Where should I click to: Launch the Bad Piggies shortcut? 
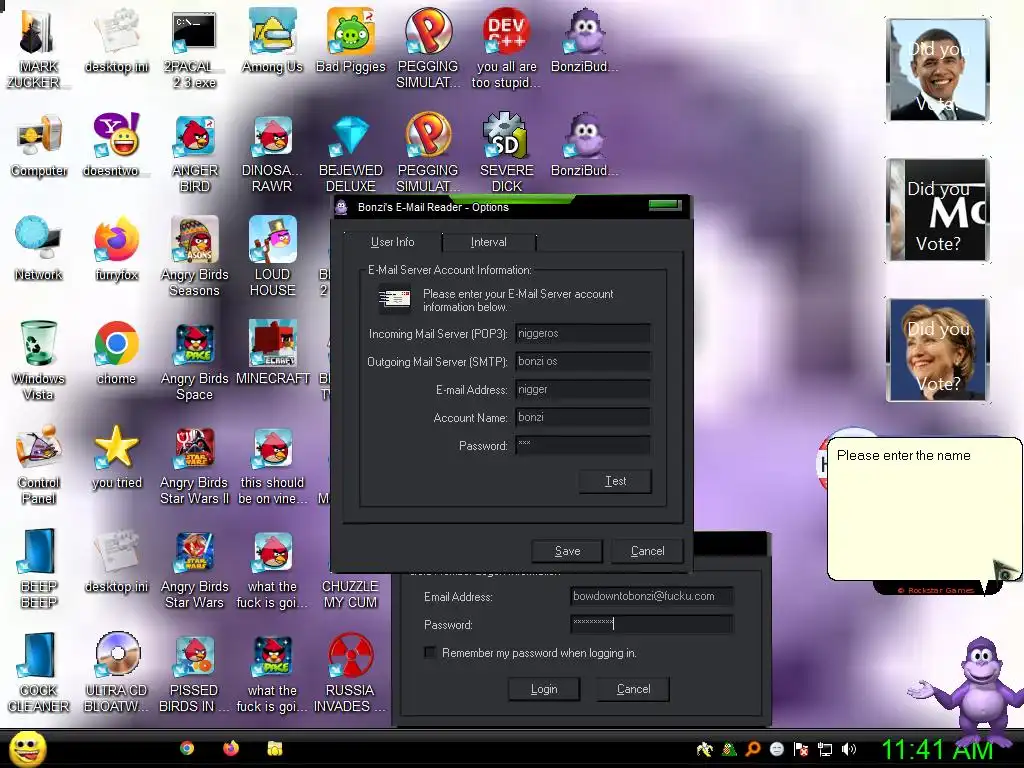click(x=351, y=41)
